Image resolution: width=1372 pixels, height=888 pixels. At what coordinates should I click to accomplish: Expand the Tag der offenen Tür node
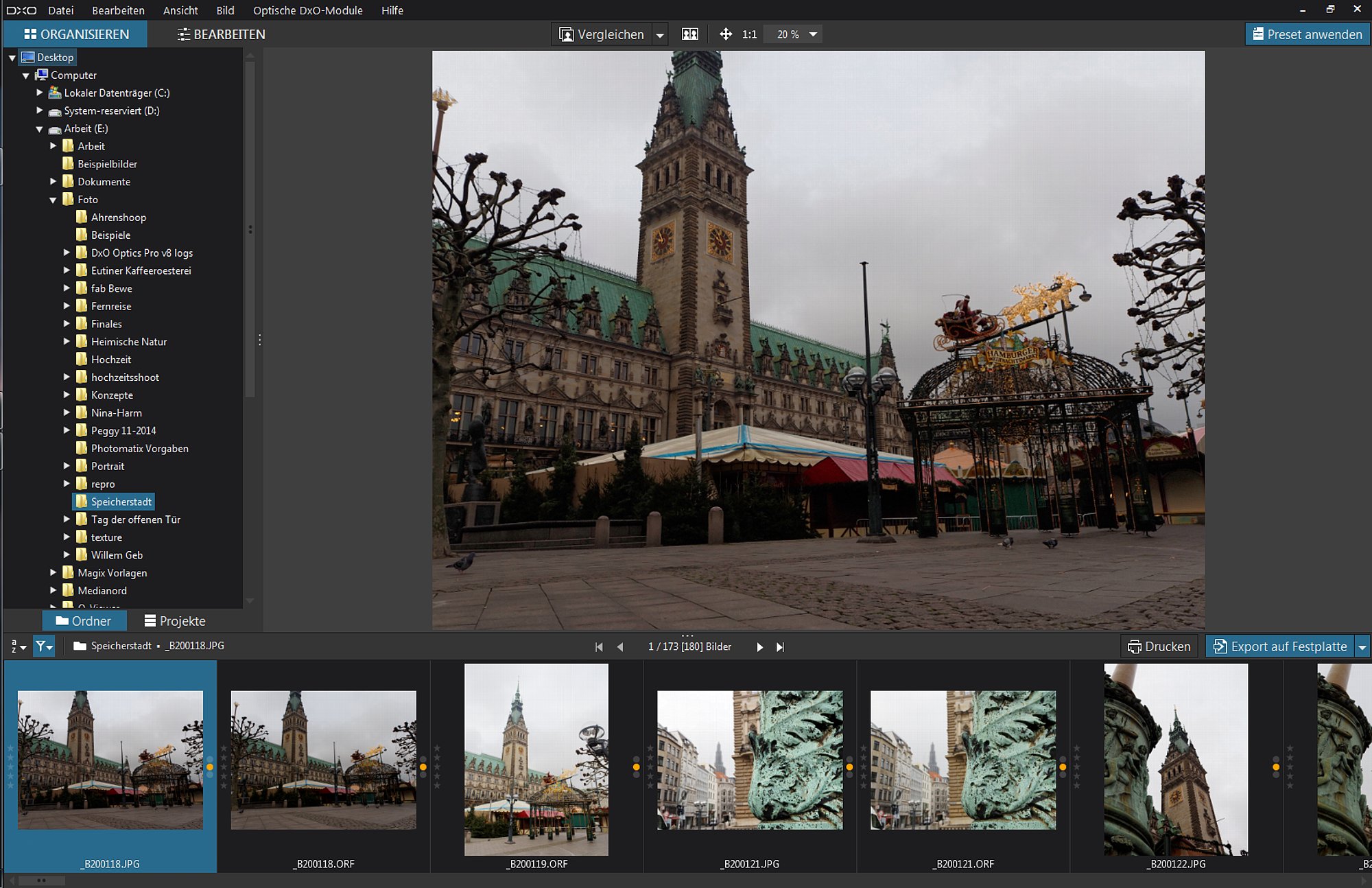pyautogui.click(x=67, y=519)
